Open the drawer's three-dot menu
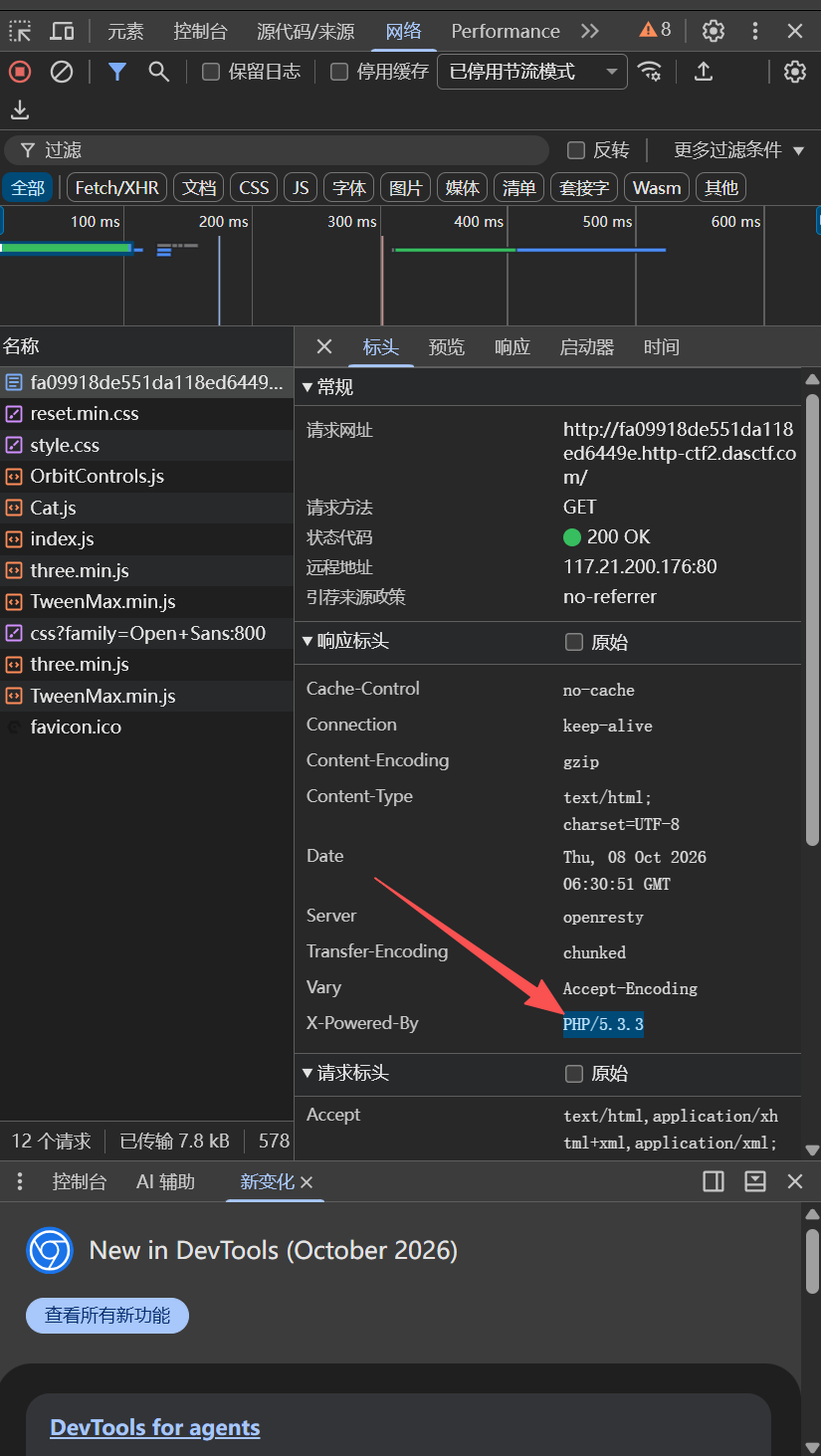 click(20, 1181)
